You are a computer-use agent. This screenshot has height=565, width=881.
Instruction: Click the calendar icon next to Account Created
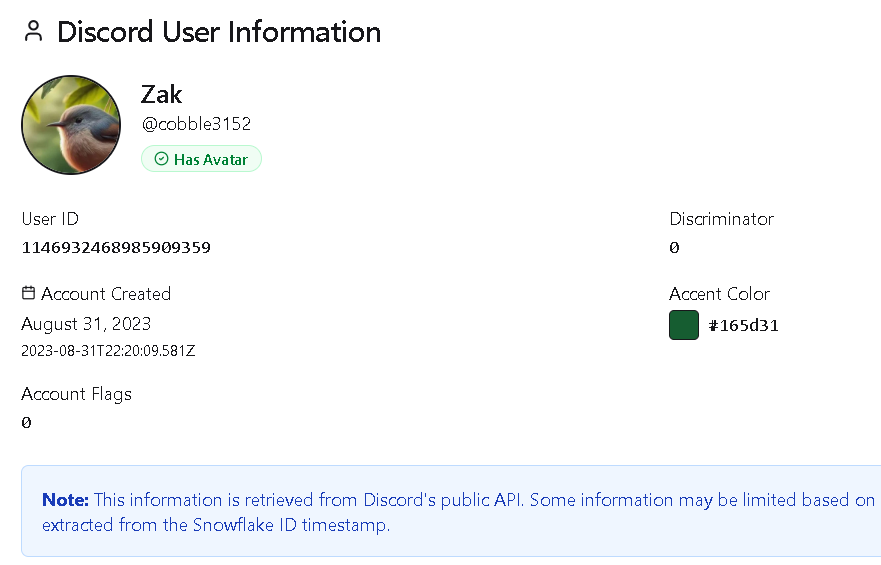click(29, 293)
